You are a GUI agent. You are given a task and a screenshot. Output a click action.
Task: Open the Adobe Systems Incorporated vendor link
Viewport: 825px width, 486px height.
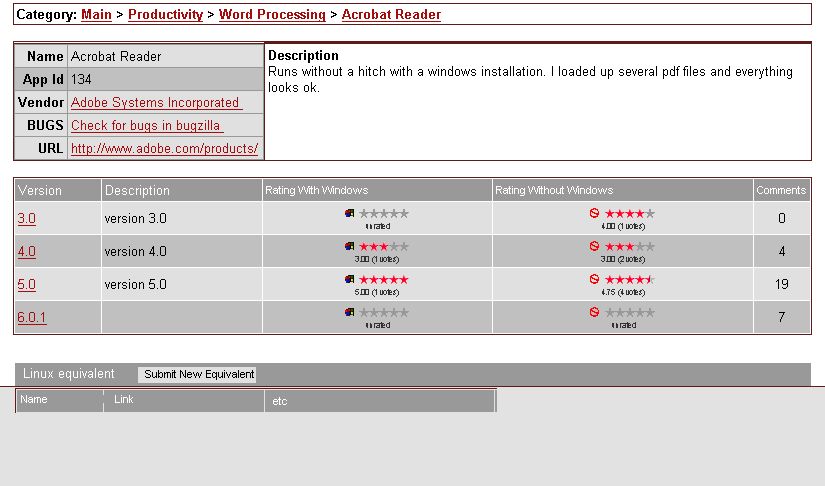point(155,102)
